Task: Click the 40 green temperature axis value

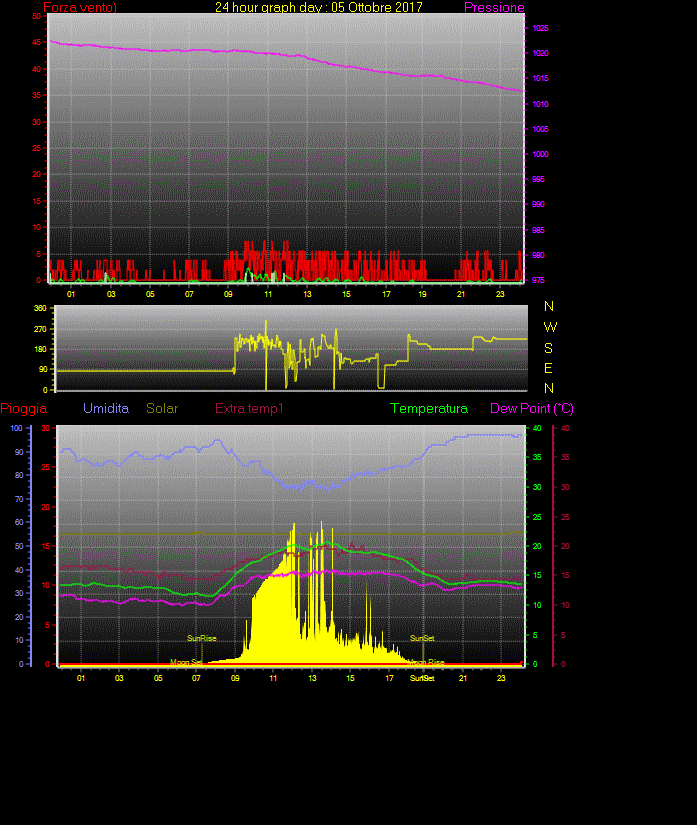Action: (537, 428)
